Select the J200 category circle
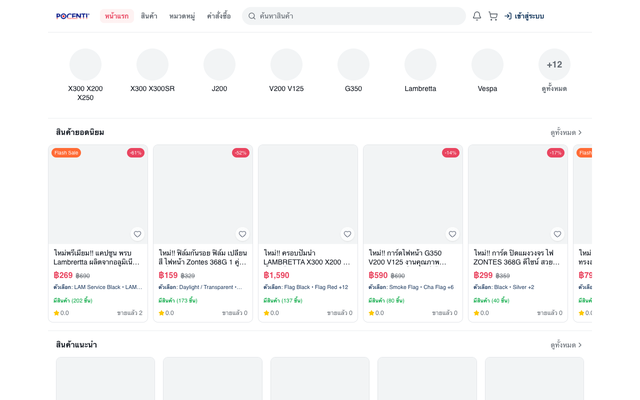Image resolution: width=640 pixels, height=400 pixels. pos(219,64)
